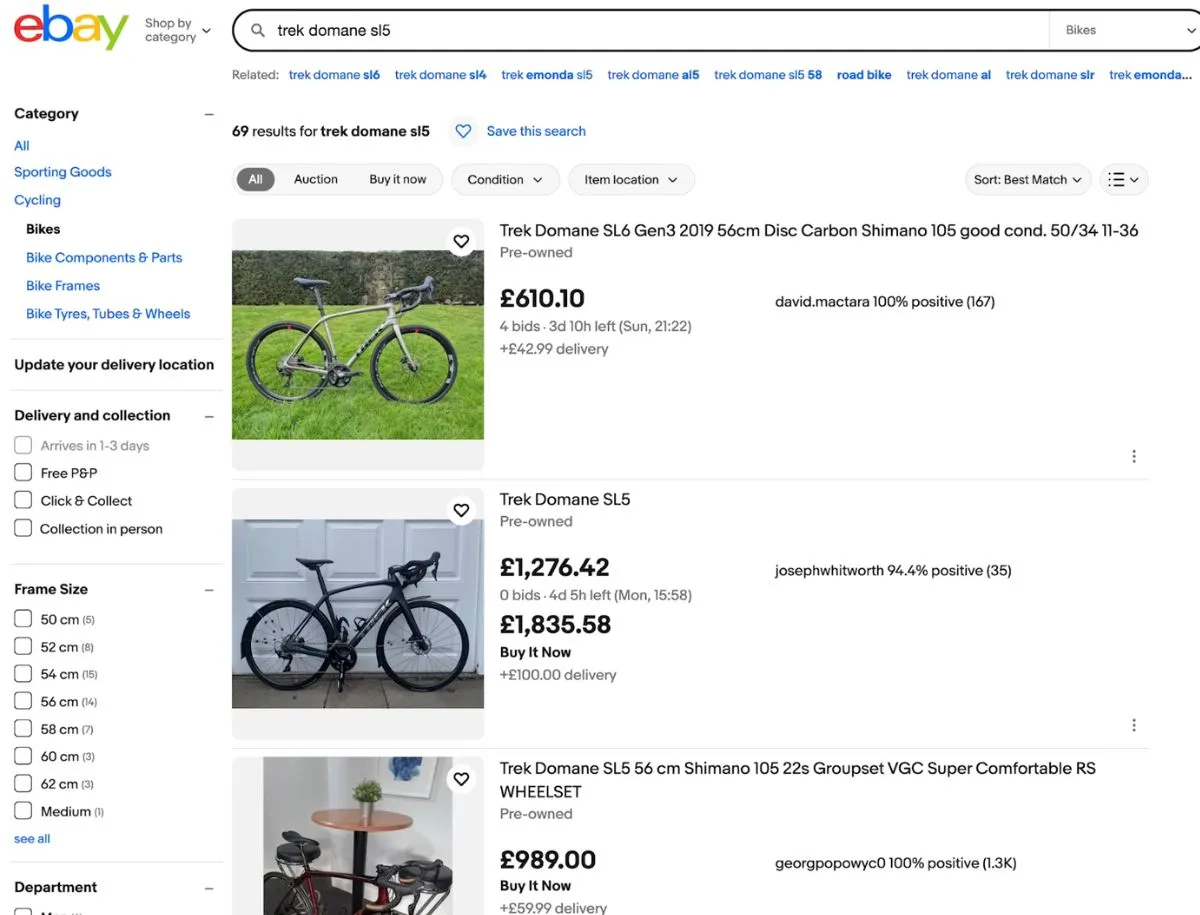1200x915 pixels.
Task: Select Medium frame size
Action: tap(23, 811)
